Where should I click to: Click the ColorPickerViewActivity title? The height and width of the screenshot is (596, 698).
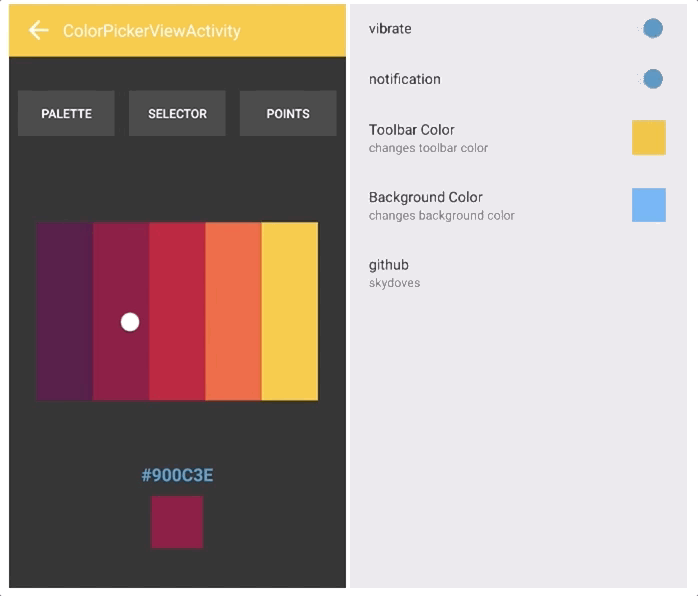pyautogui.click(x=152, y=31)
